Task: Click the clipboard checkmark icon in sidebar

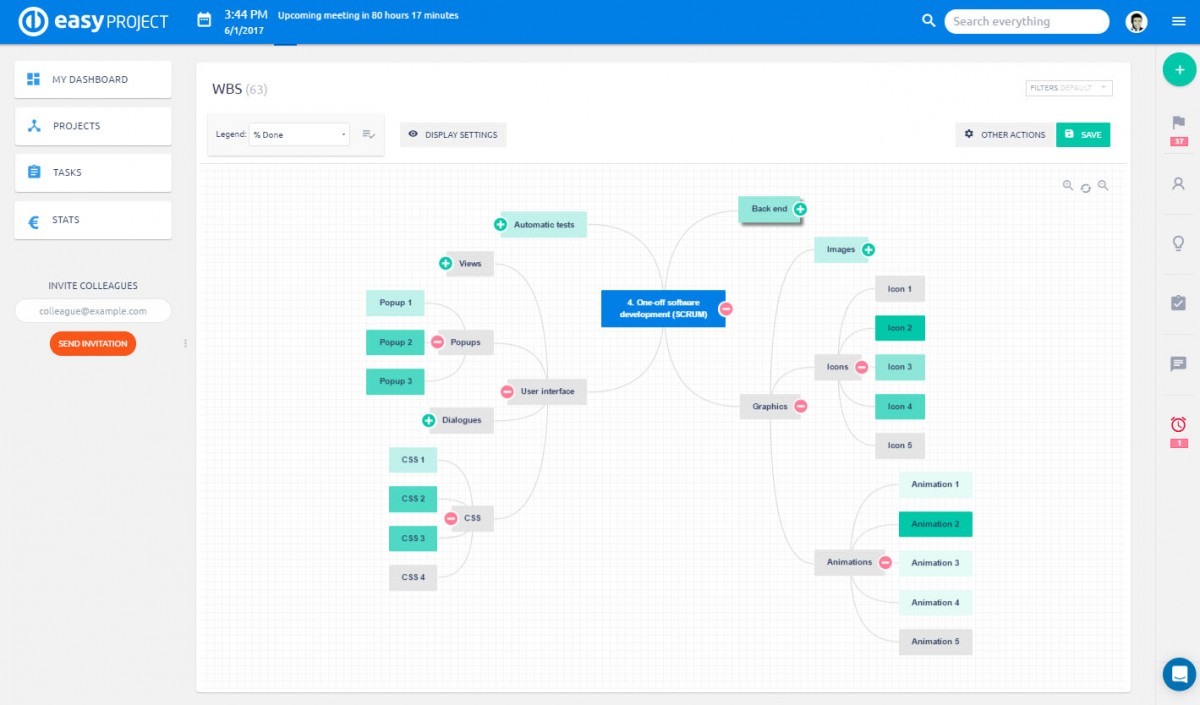Action: pyautogui.click(x=1178, y=303)
